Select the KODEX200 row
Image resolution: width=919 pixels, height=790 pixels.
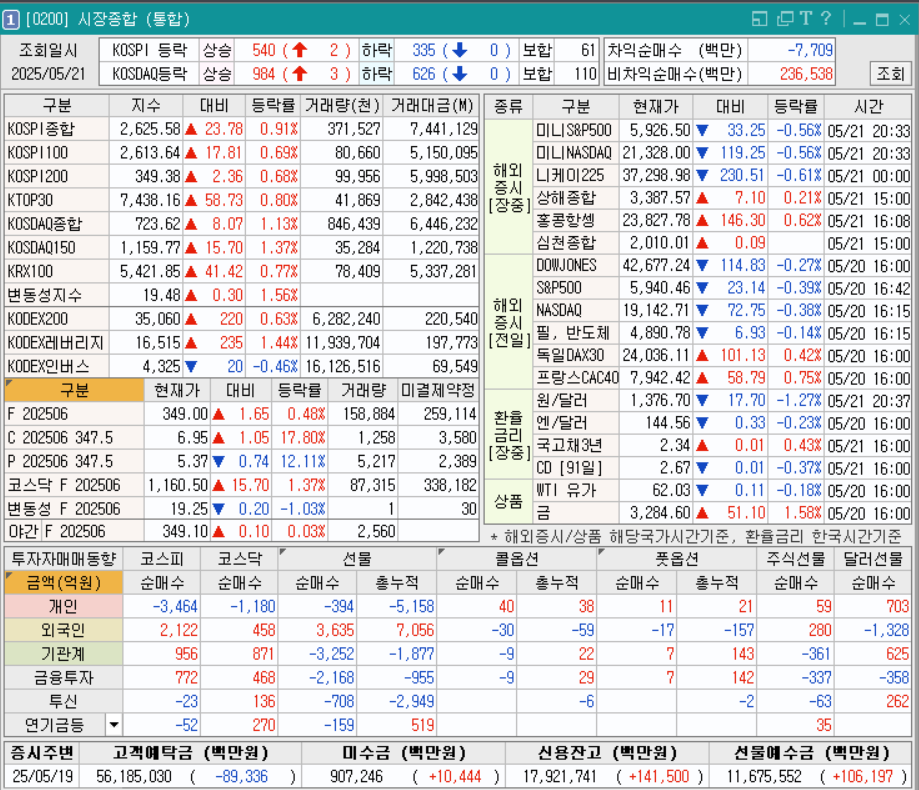tap(241, 319)
